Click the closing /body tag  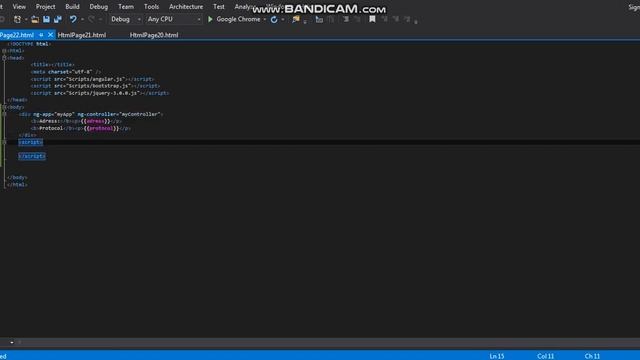[17, 178]
